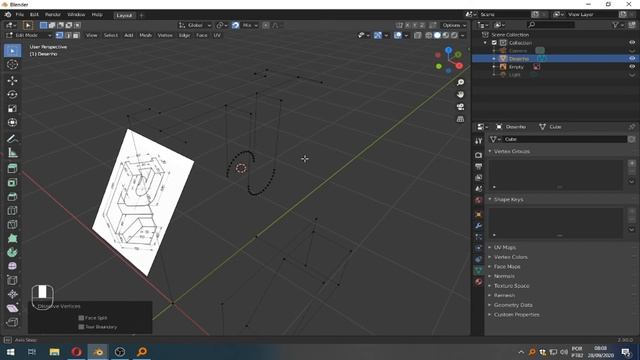Select the Rotate tool
640x360 pixels.
click(12, 94)
